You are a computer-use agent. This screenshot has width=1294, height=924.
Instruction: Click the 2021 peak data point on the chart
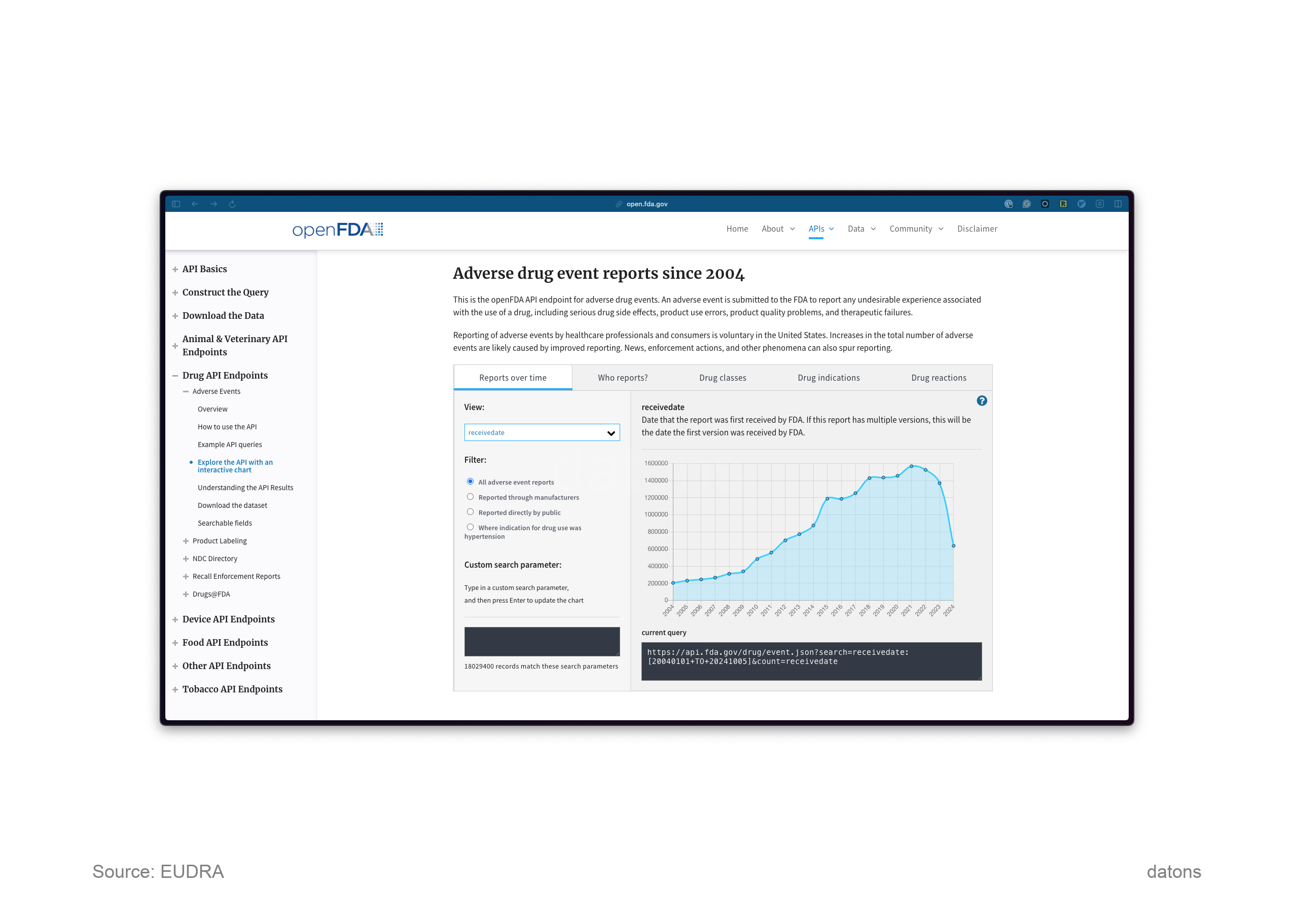(x=913, y=465)
